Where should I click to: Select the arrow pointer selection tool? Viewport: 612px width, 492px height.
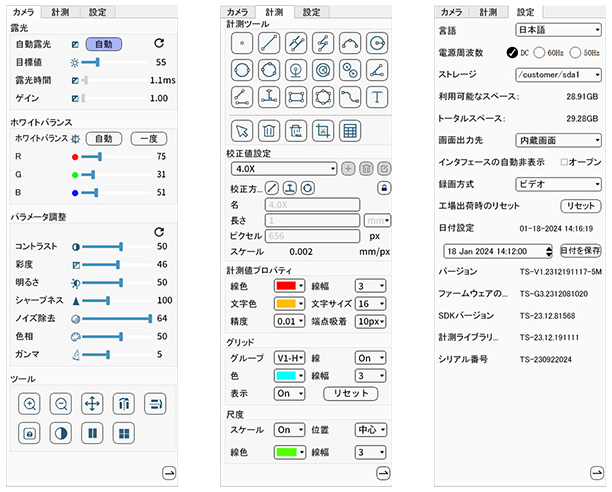click(241, 130)
